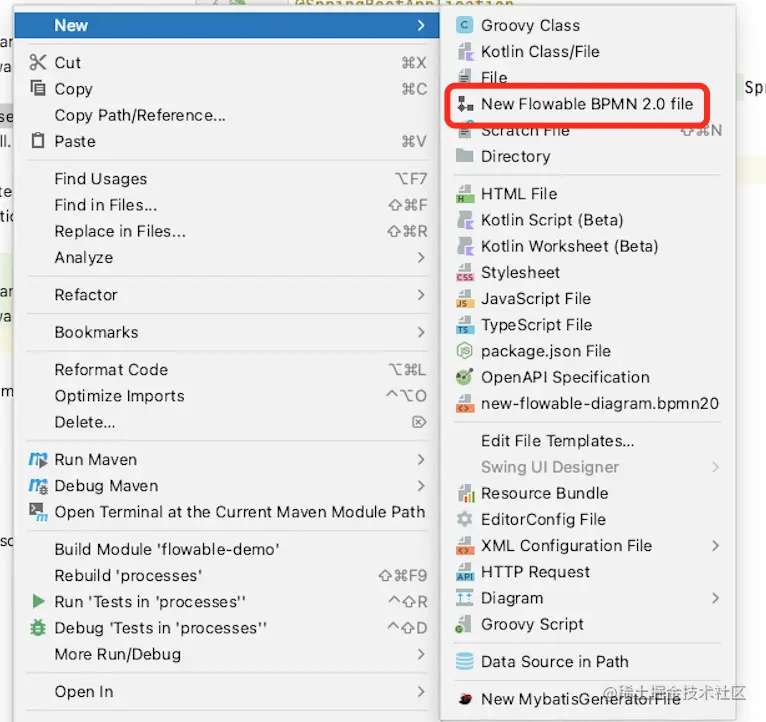Expand the Bookmarks submenu arrow

(421, 333)
